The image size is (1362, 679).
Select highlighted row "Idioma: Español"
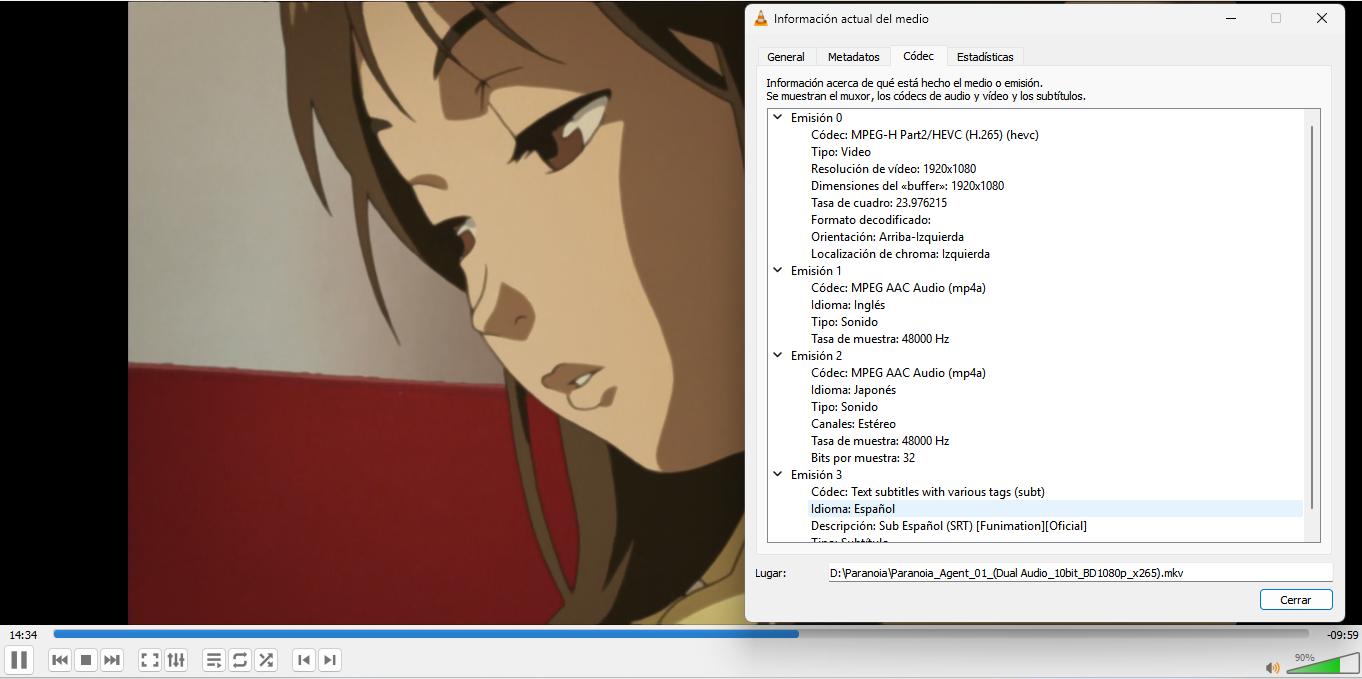pyautogui.click(x=1055, y=509)
